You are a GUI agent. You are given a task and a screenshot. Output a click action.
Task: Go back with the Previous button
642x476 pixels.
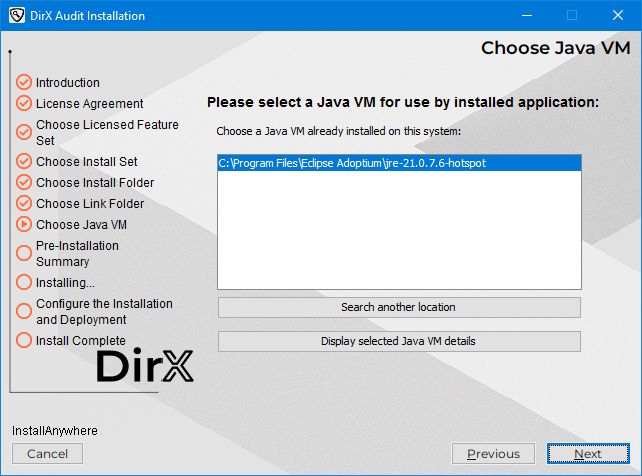pyautogui.click(x=492, y=454)
